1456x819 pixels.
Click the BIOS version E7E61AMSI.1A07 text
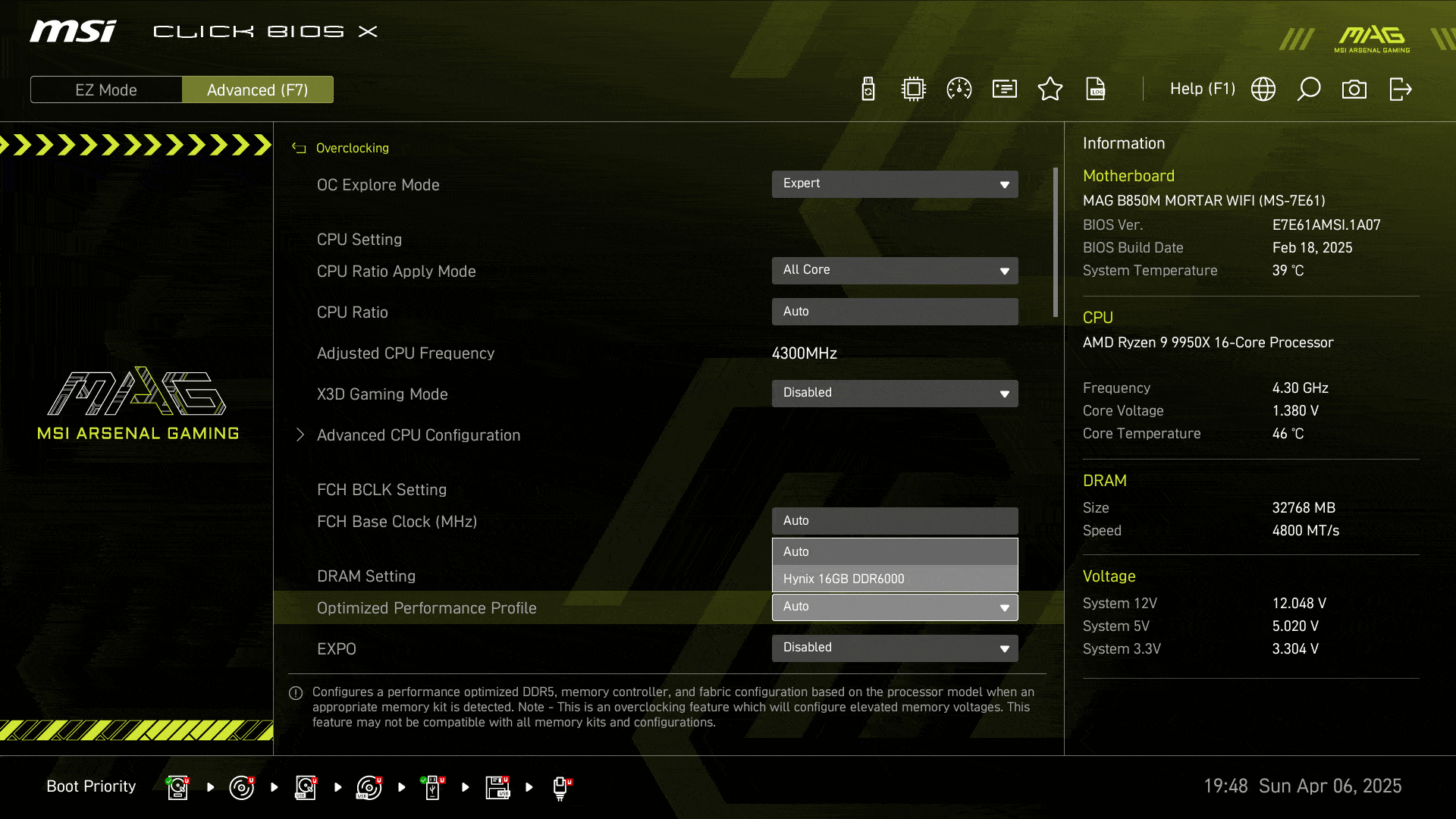coord(1326,225)
